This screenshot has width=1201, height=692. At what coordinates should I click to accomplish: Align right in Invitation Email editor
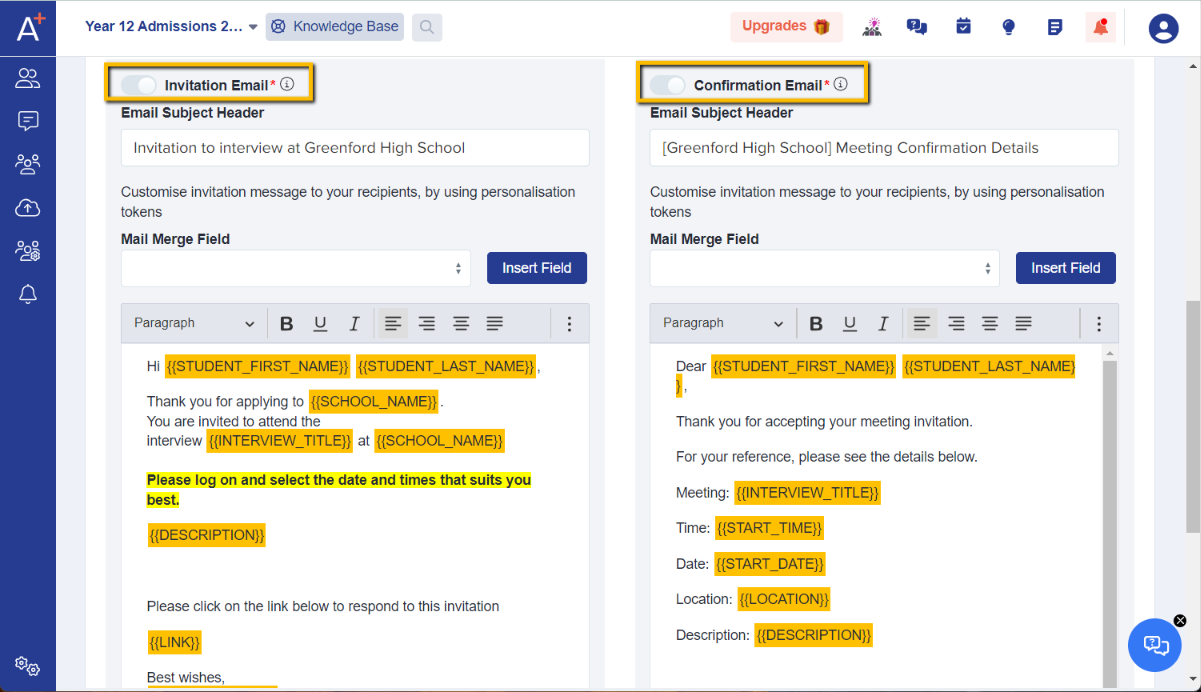coord(427,324)
